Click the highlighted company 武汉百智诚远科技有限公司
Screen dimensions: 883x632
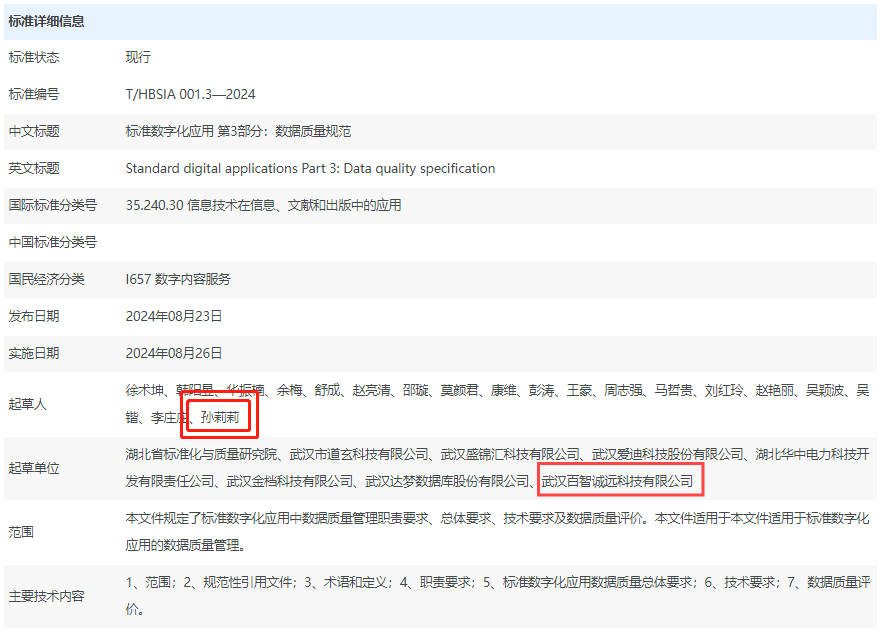pos(617,481)
